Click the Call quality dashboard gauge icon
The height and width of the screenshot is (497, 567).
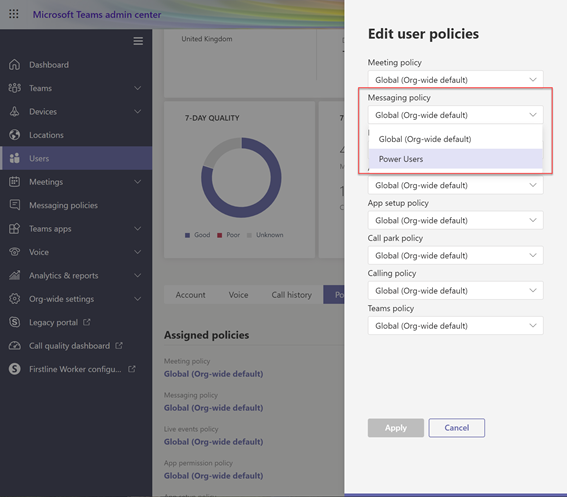point(14,345)
